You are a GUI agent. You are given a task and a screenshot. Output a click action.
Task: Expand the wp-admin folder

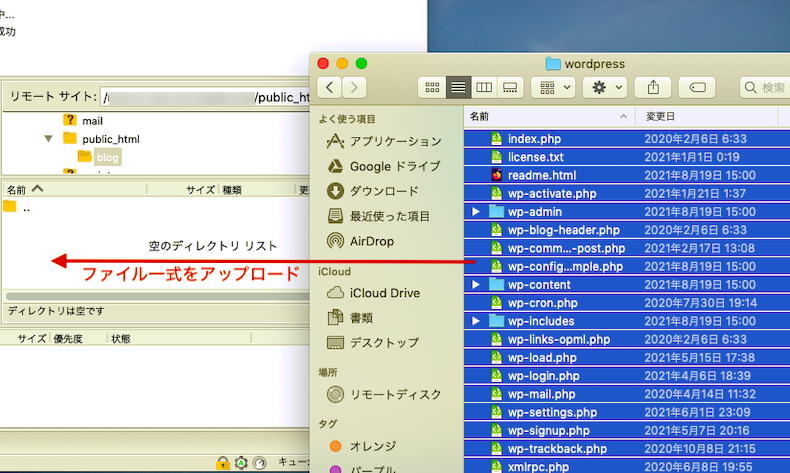(476, 212)
